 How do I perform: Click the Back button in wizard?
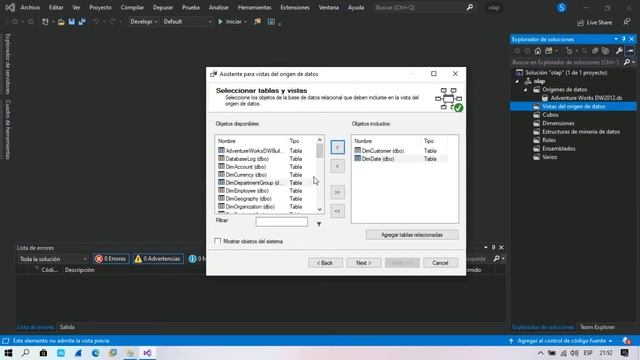click(325, 263)
